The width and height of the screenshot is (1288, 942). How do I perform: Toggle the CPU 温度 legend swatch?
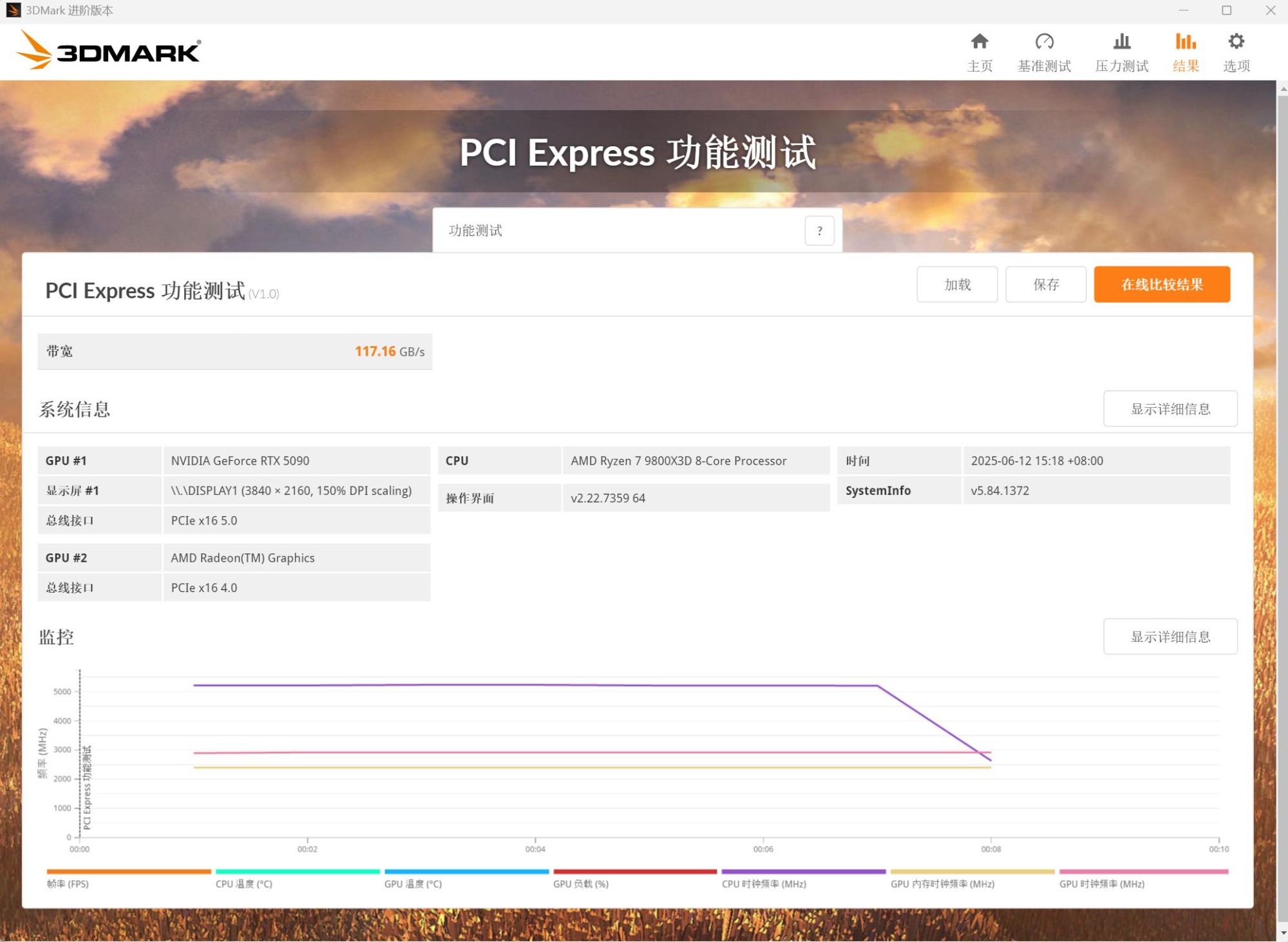(x=298, y=872)
